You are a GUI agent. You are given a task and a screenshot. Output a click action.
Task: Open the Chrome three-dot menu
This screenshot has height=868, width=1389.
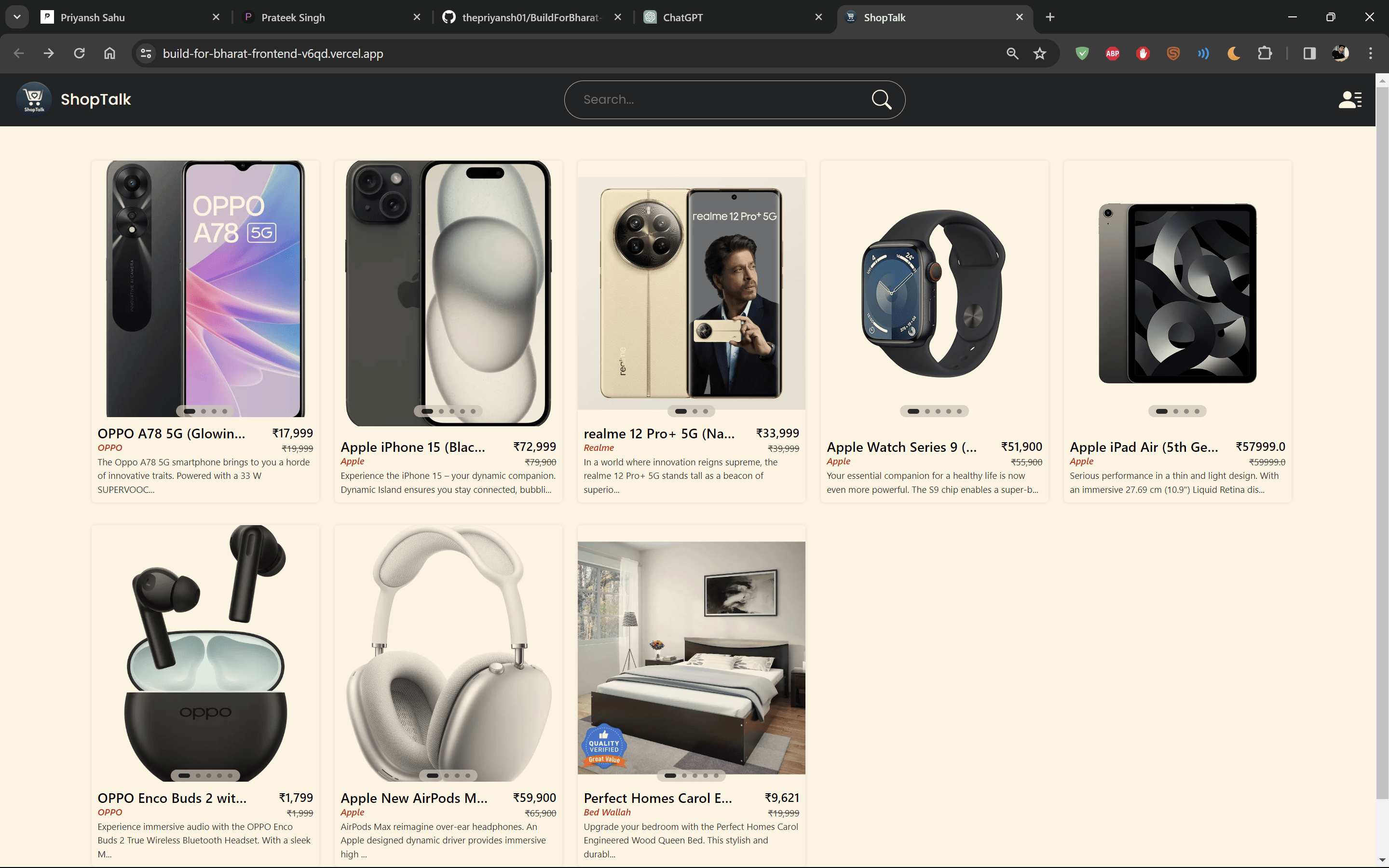point(1371,54)
